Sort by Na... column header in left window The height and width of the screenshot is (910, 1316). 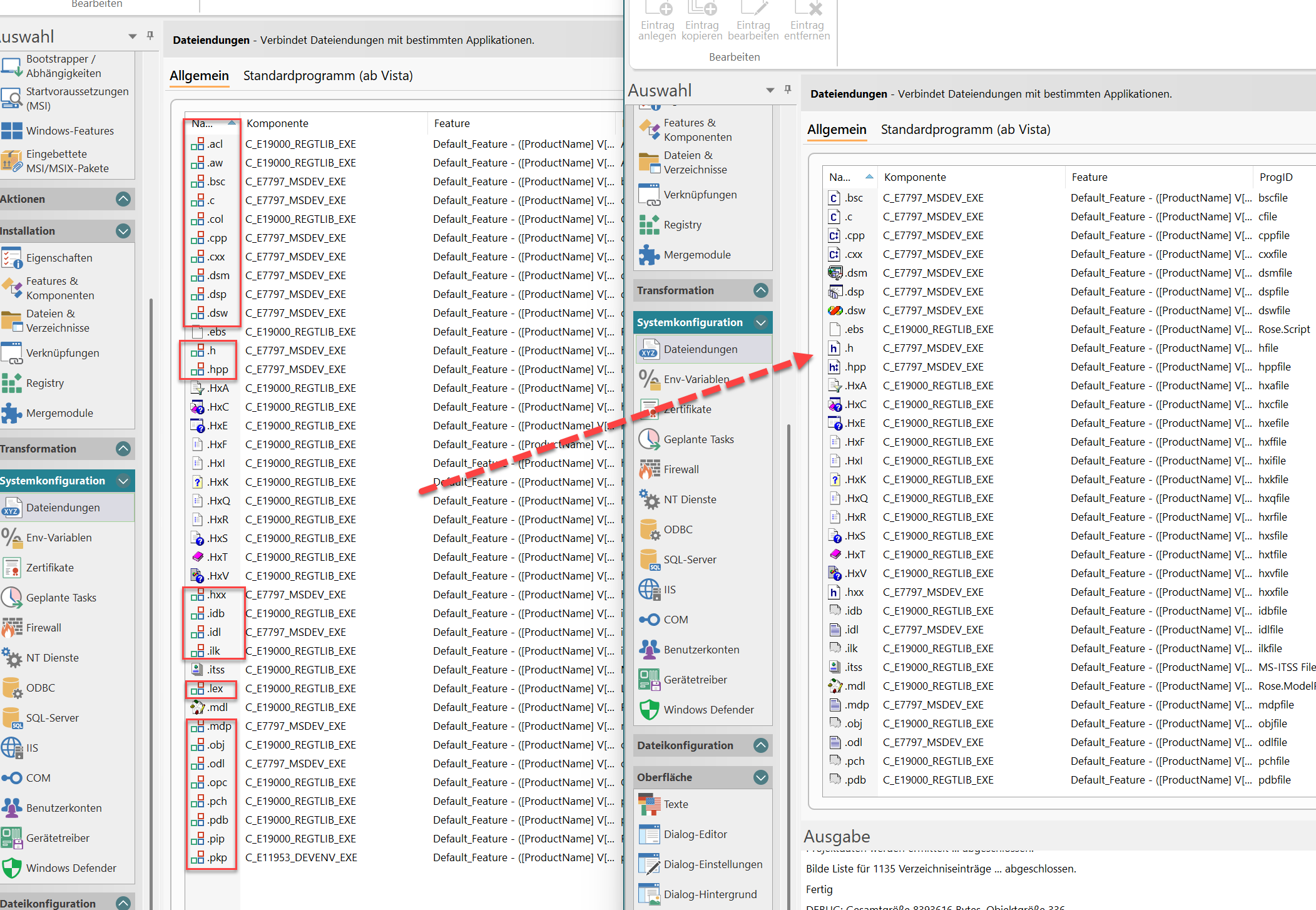(x=213, y=123)
